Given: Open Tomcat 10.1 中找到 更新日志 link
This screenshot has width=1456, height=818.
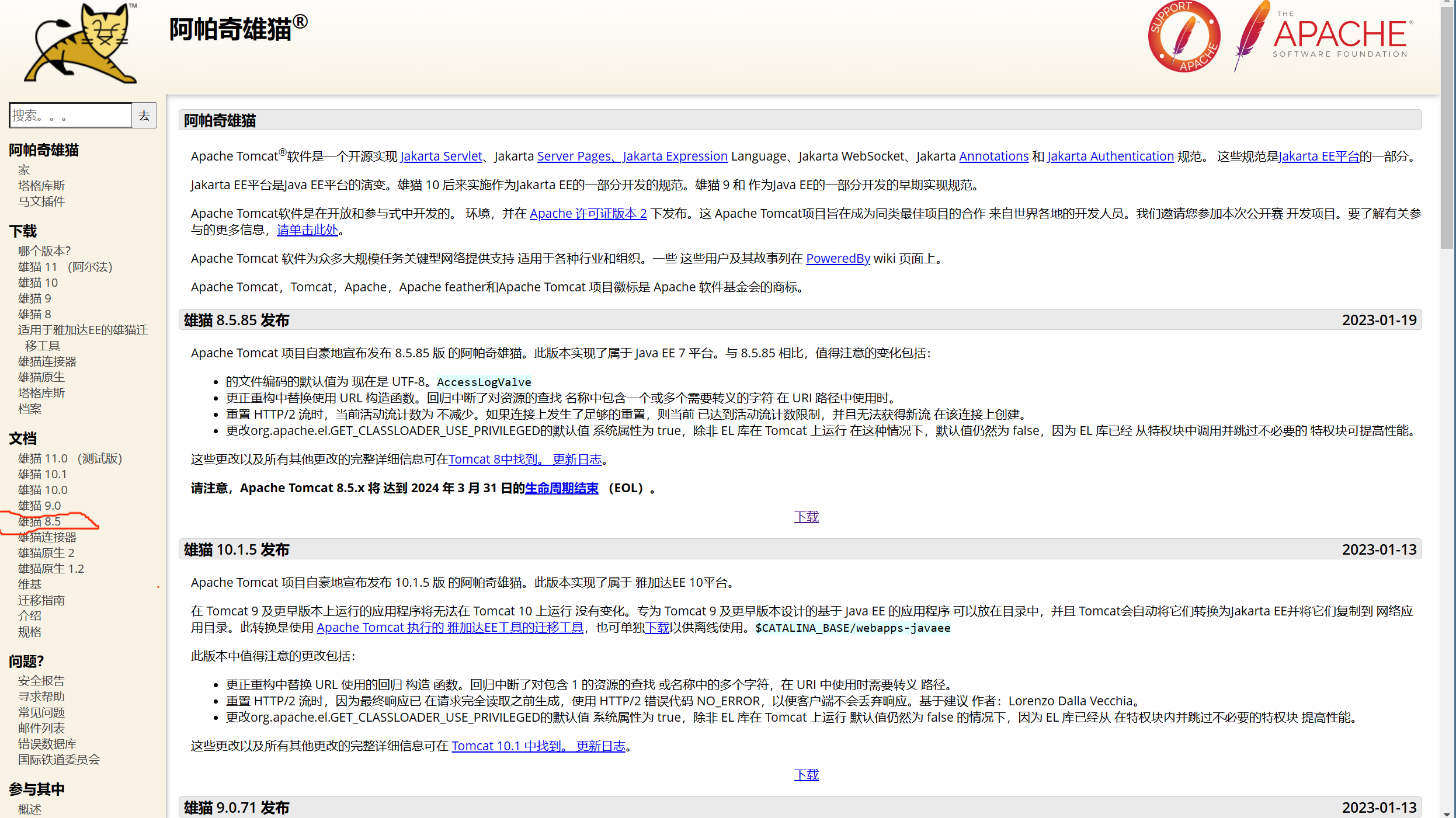Looking at the screenshot, I should 538,746.
